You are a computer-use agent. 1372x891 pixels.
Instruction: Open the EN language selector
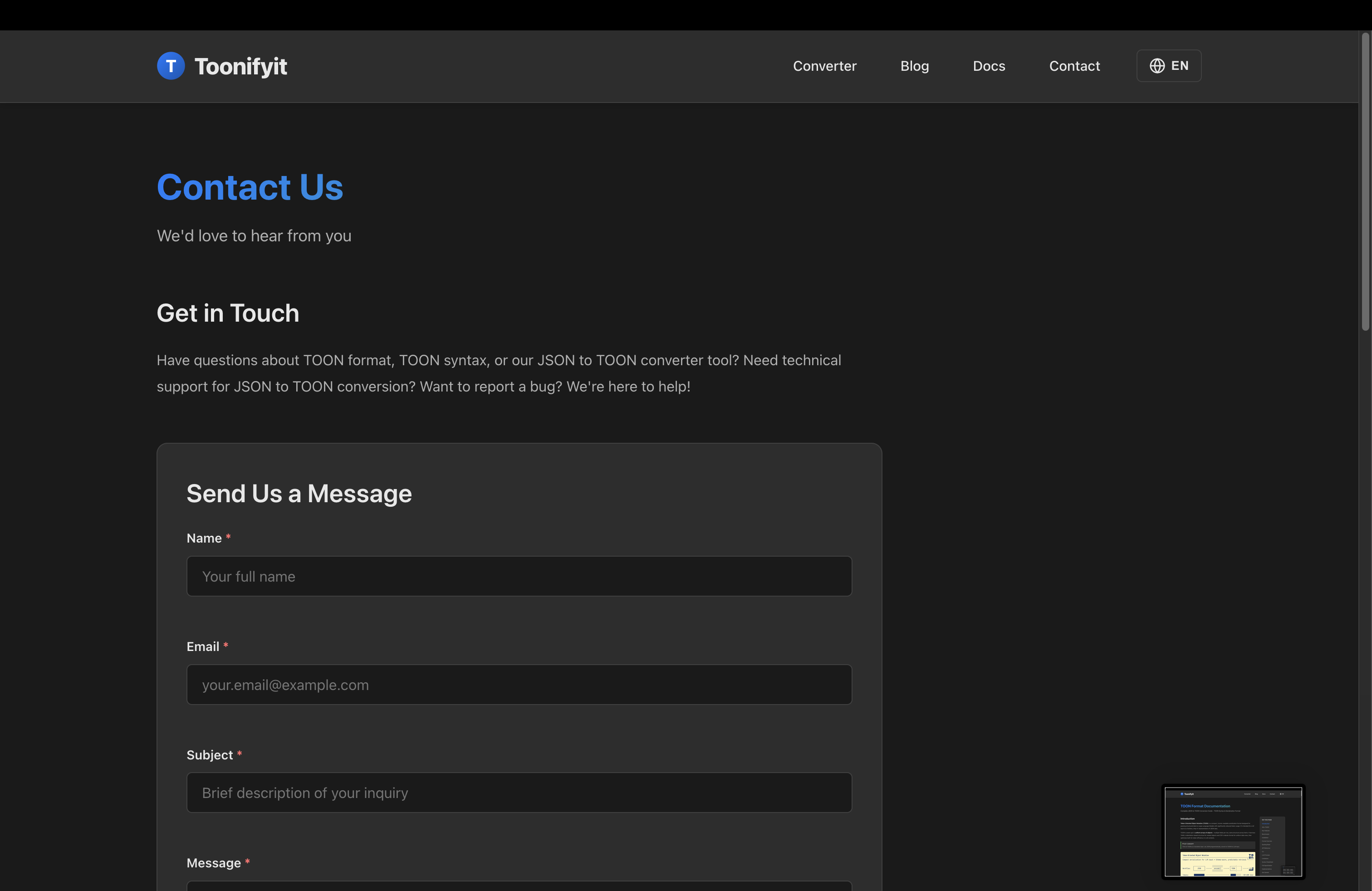tap(1168, 66)
